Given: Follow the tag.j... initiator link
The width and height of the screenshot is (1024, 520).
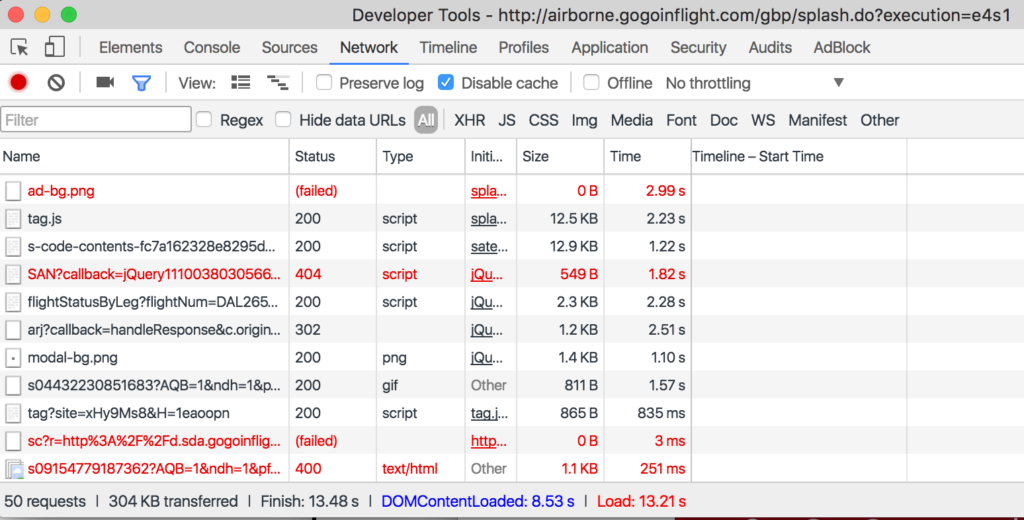Looking at the screenshot, I should (489, 414).
